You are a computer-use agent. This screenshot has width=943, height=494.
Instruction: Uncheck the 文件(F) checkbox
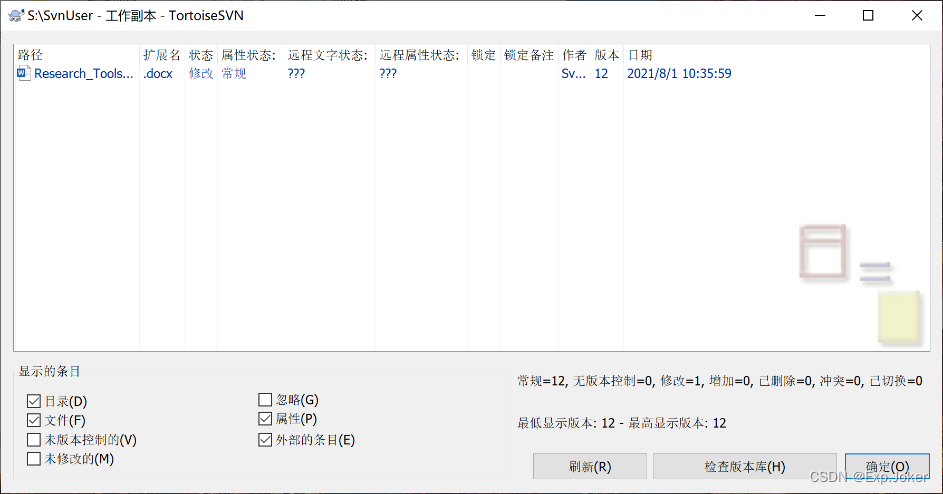coord(35,420)
